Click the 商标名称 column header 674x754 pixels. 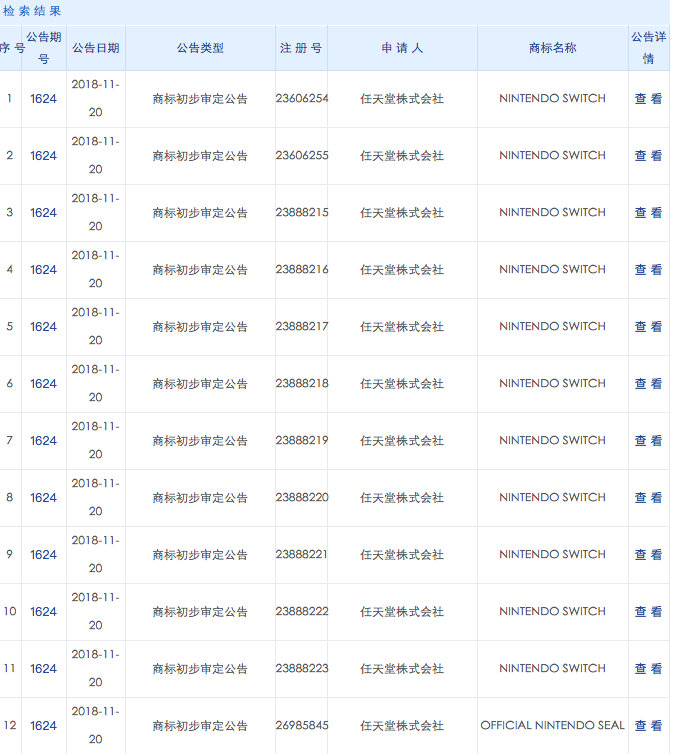[552, 48]
